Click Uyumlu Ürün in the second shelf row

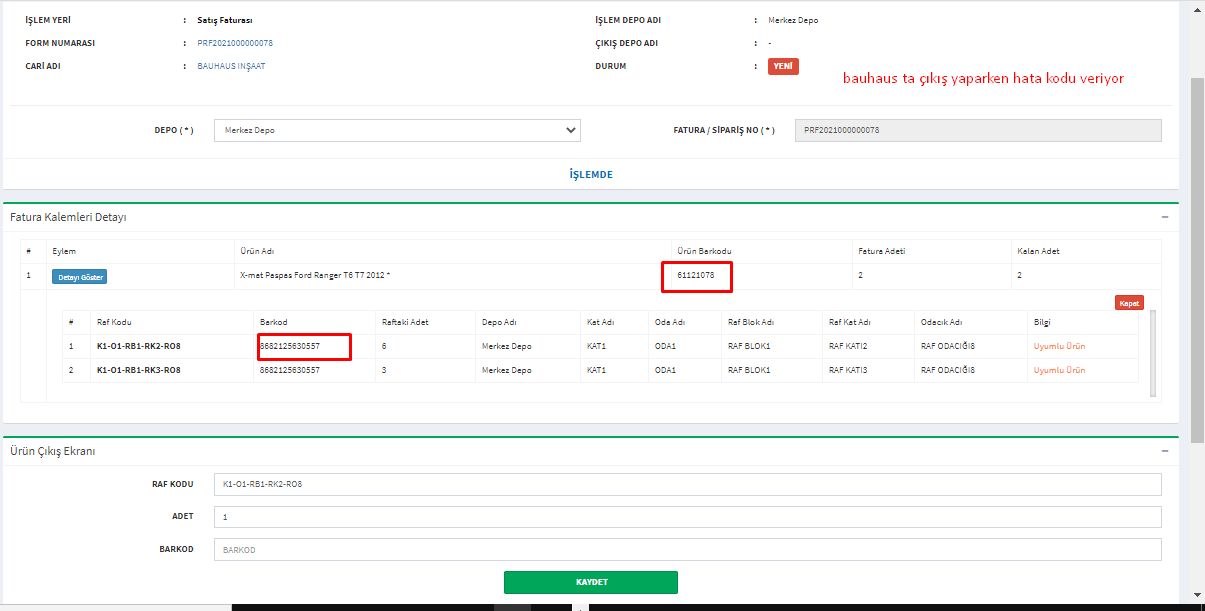tap(1059, 370)
